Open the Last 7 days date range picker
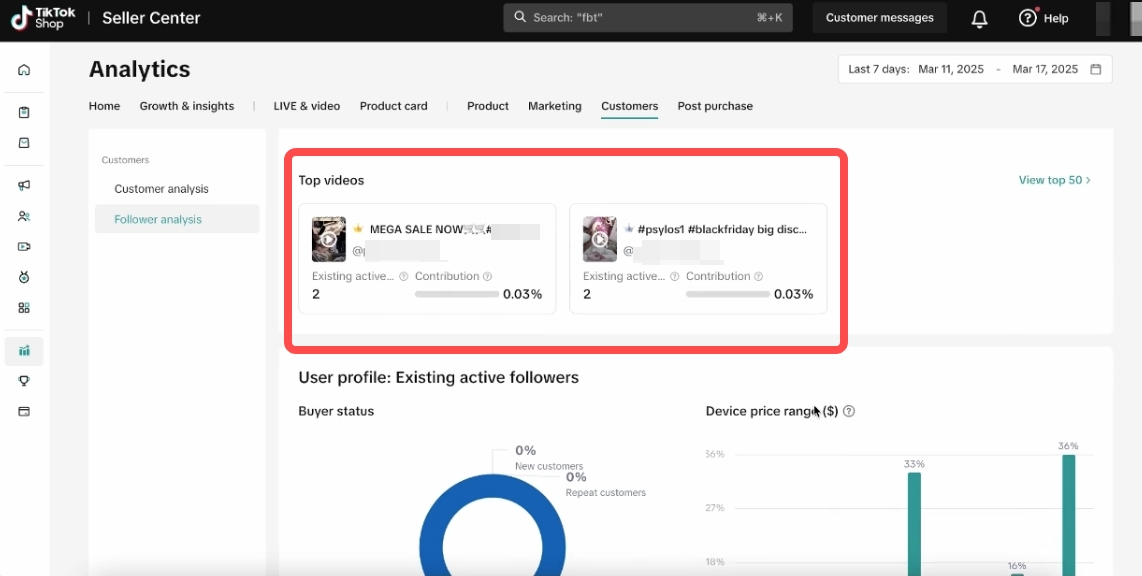The width and height of the screenshot is (1142, 576). 974,69
